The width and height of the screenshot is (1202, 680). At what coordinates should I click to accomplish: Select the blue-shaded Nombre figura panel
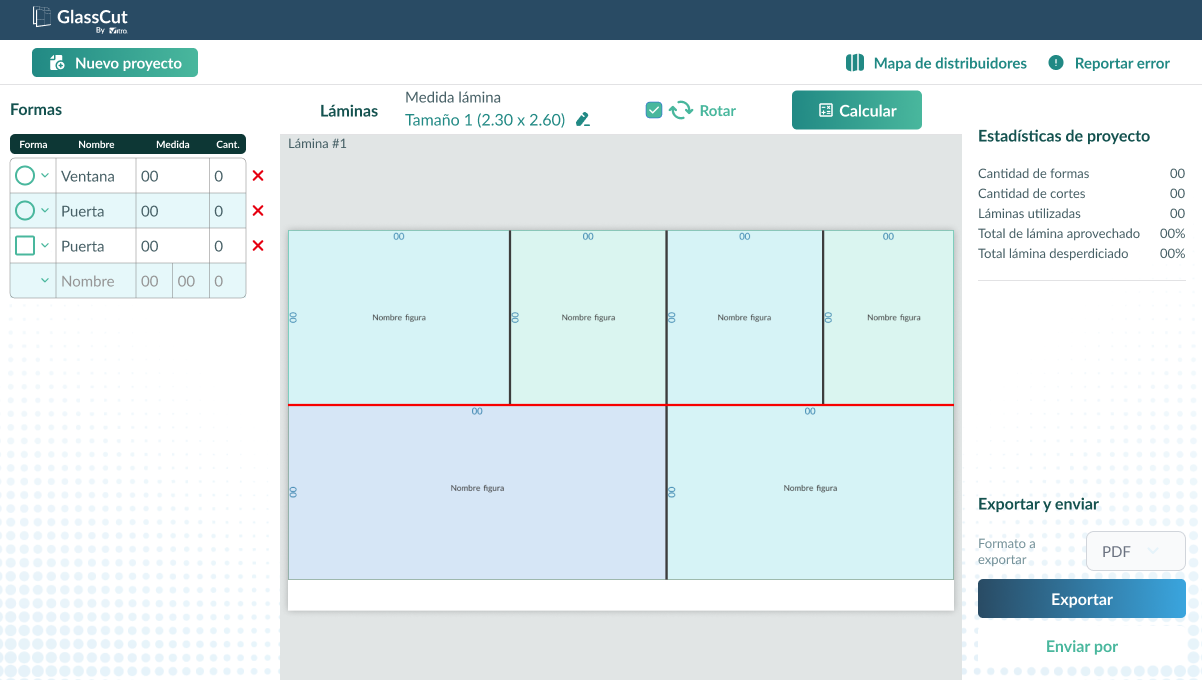pyautogui.click(x=477, y=492)
